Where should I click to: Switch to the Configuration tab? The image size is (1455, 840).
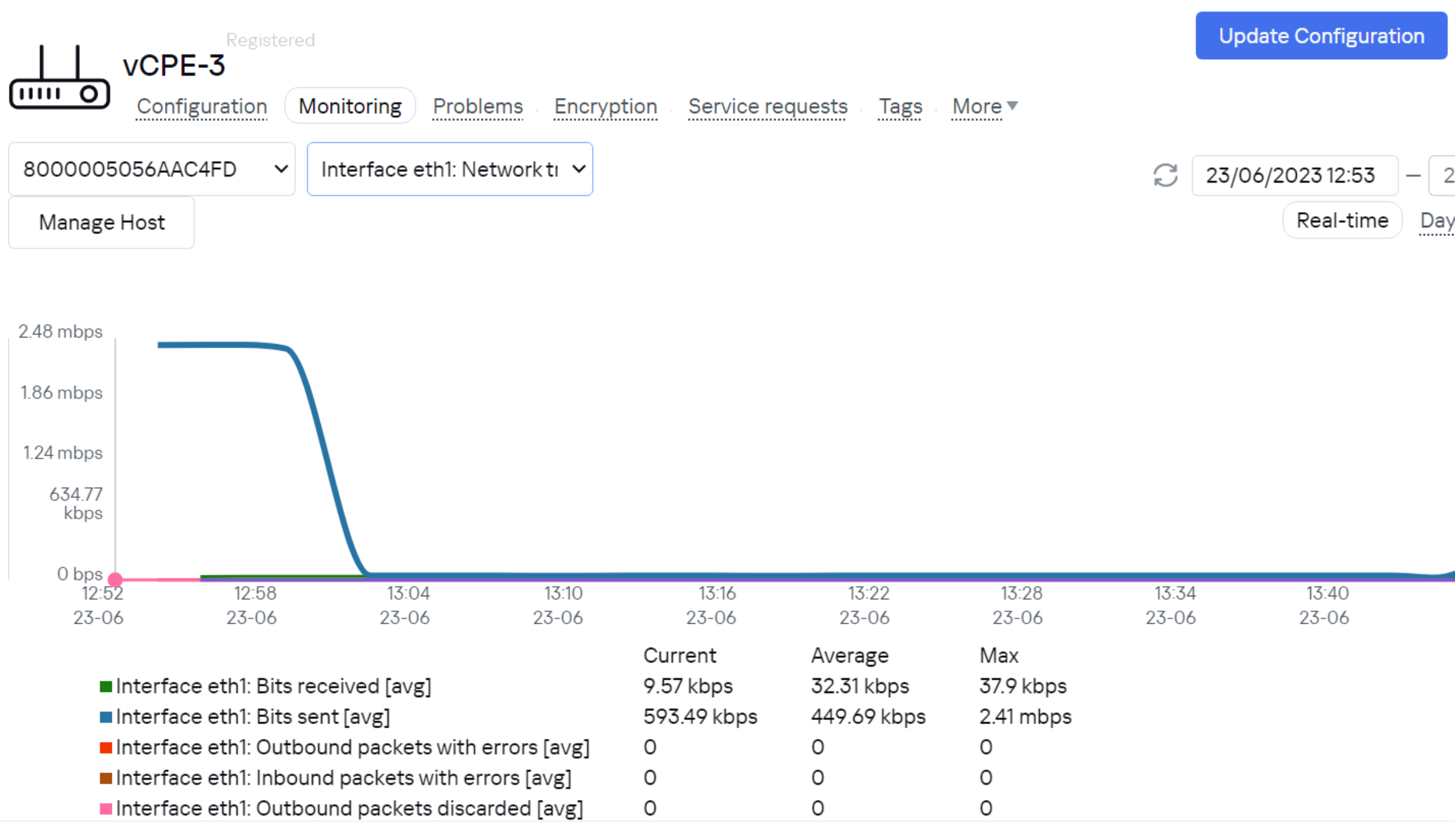coord(201,106)
